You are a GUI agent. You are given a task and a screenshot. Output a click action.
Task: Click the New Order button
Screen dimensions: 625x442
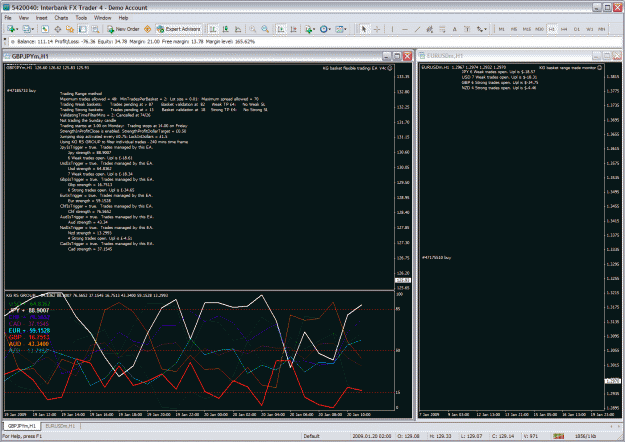123,29
